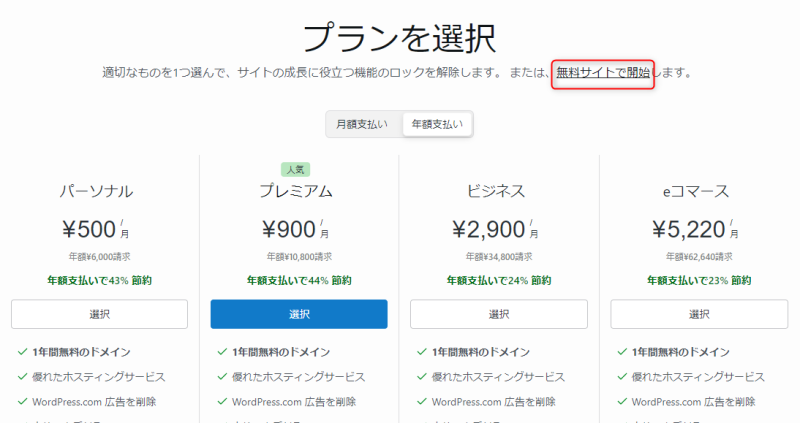Screen dimensions: 800x423
Task: Click checkmark beside パーソナル 優れたホスティングサービス
Action: click(x=23, y=377)
